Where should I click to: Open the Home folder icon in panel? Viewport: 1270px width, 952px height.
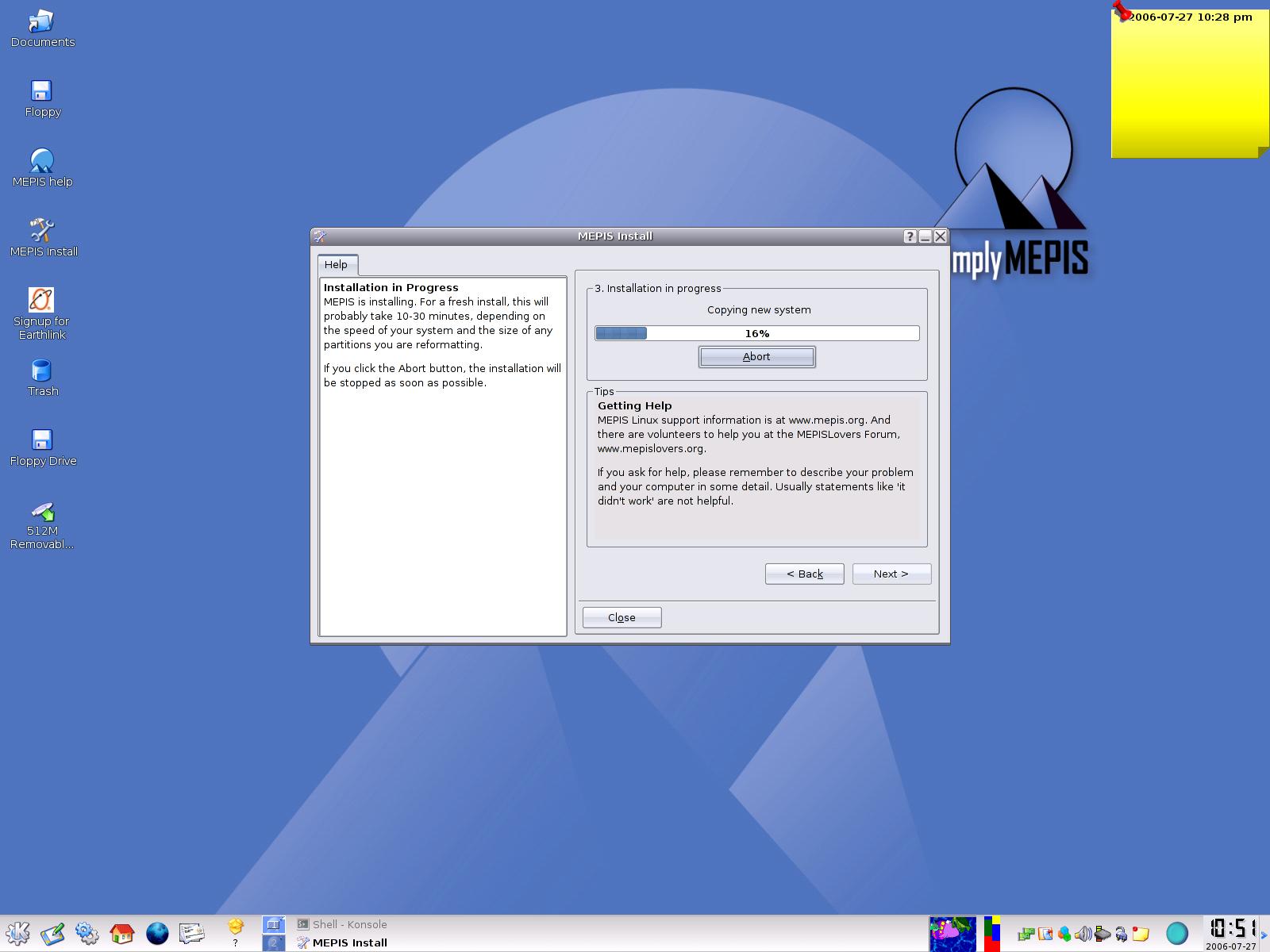click(122, 933)
